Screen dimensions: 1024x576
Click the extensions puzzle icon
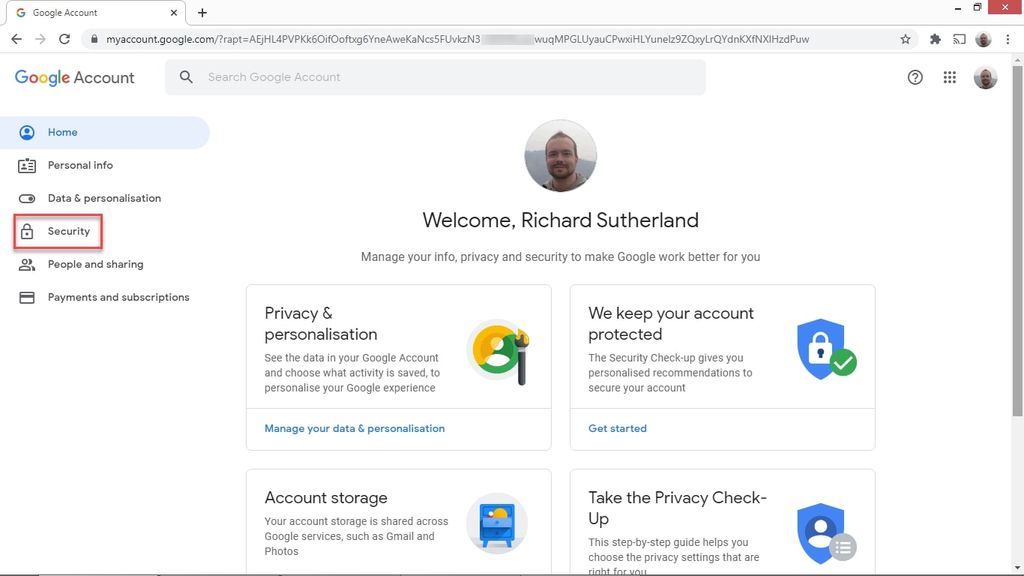coord(933,38)
